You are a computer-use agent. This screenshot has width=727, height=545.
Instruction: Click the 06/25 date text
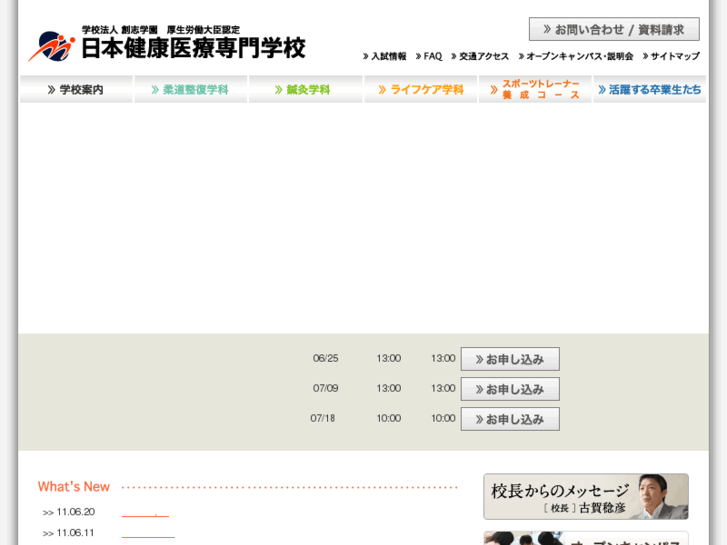click(325, 358)
